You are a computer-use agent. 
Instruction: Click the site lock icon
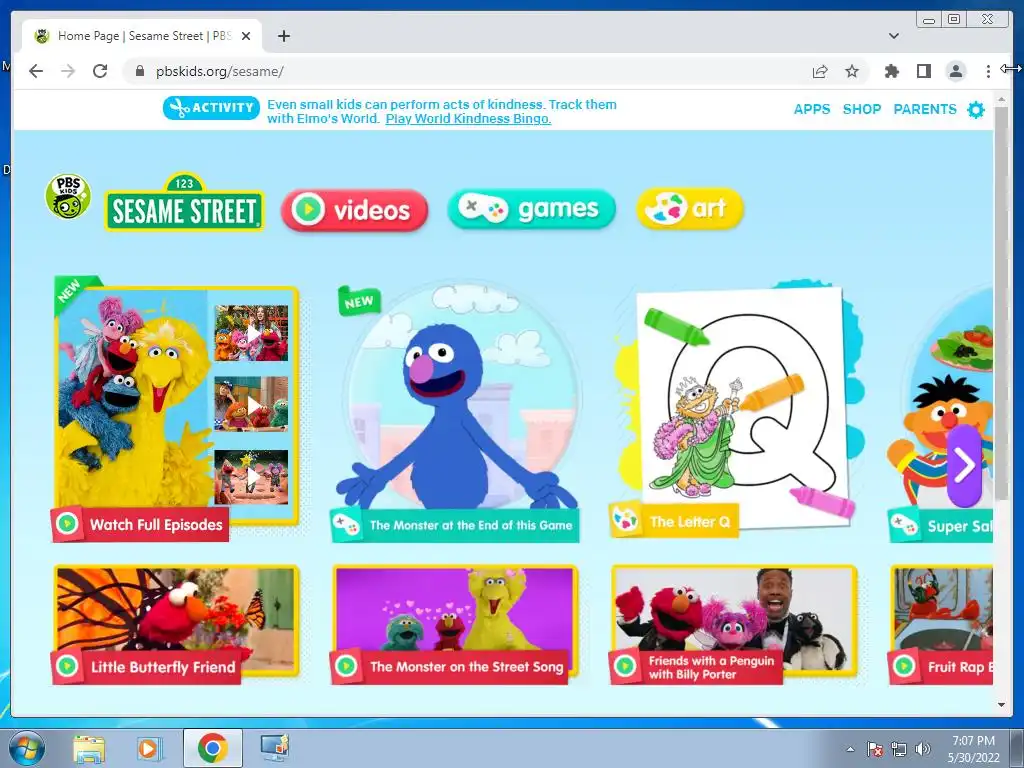click(x=139, y=71)
